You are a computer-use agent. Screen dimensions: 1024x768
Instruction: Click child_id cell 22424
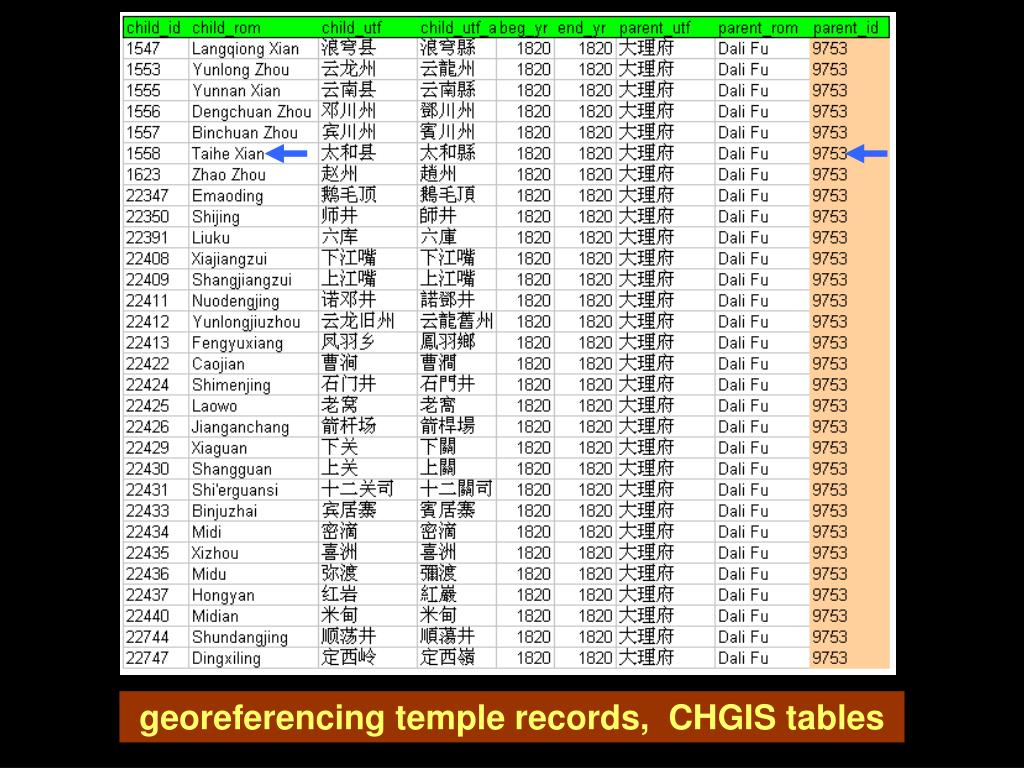pos(155,385)
